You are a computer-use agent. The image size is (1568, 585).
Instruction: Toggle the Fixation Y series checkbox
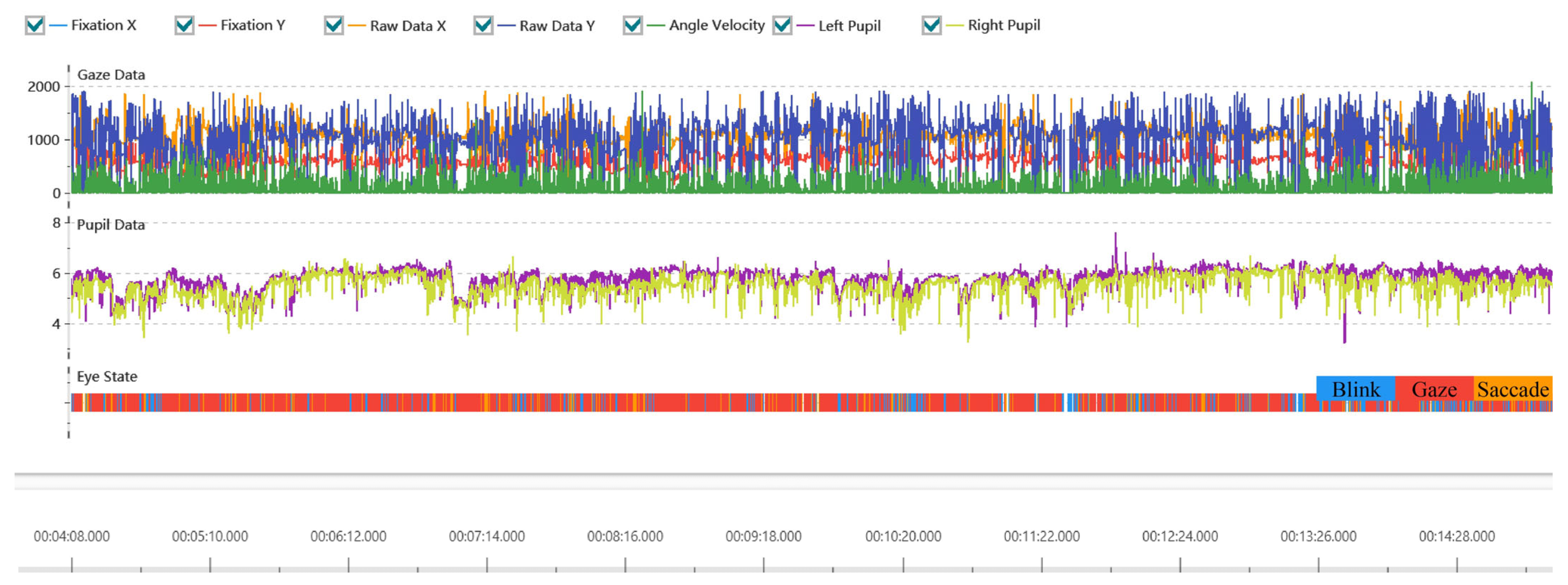pyautogui.click(x=184, y=26)
